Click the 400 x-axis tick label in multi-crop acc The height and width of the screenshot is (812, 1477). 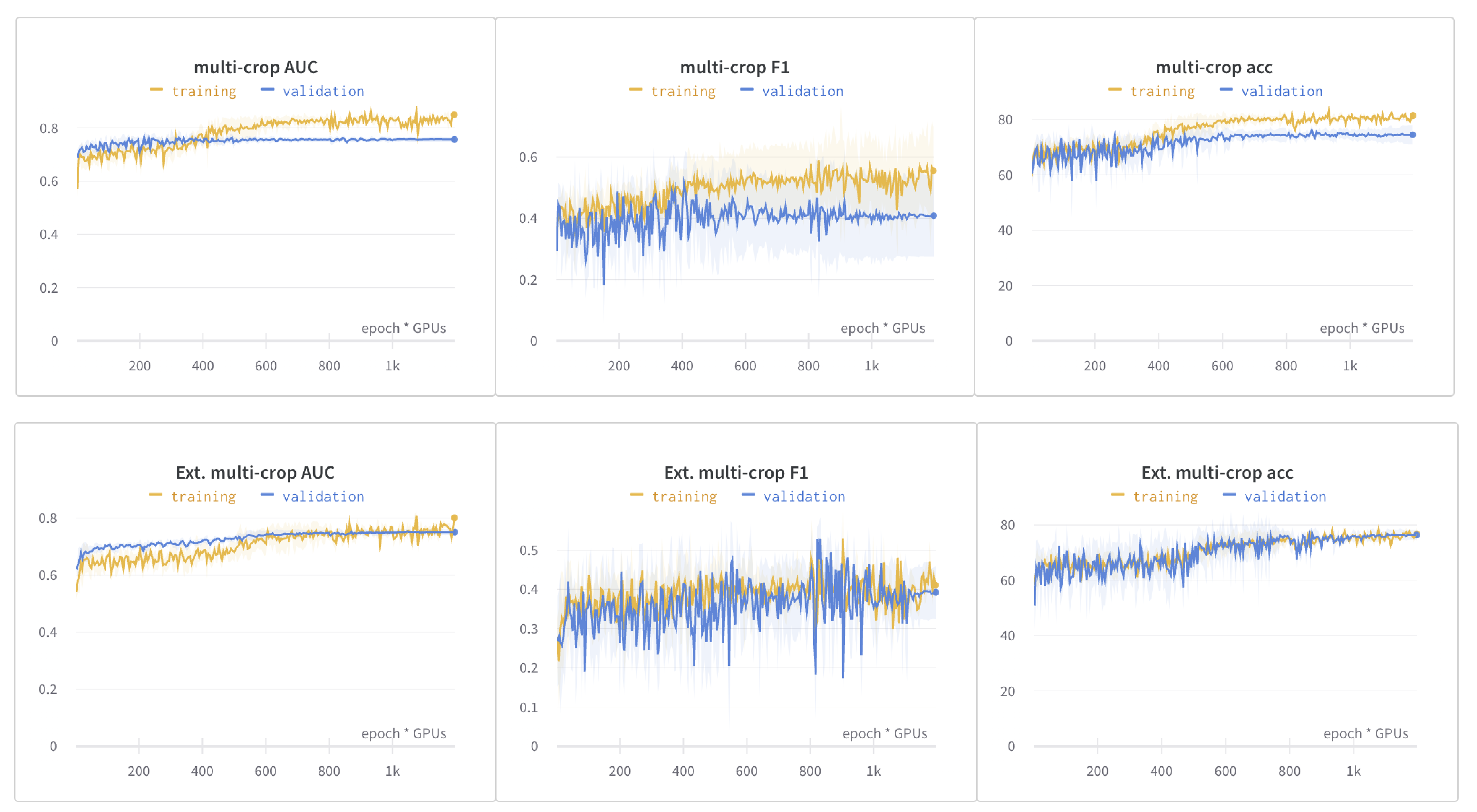pos(1159,366)
